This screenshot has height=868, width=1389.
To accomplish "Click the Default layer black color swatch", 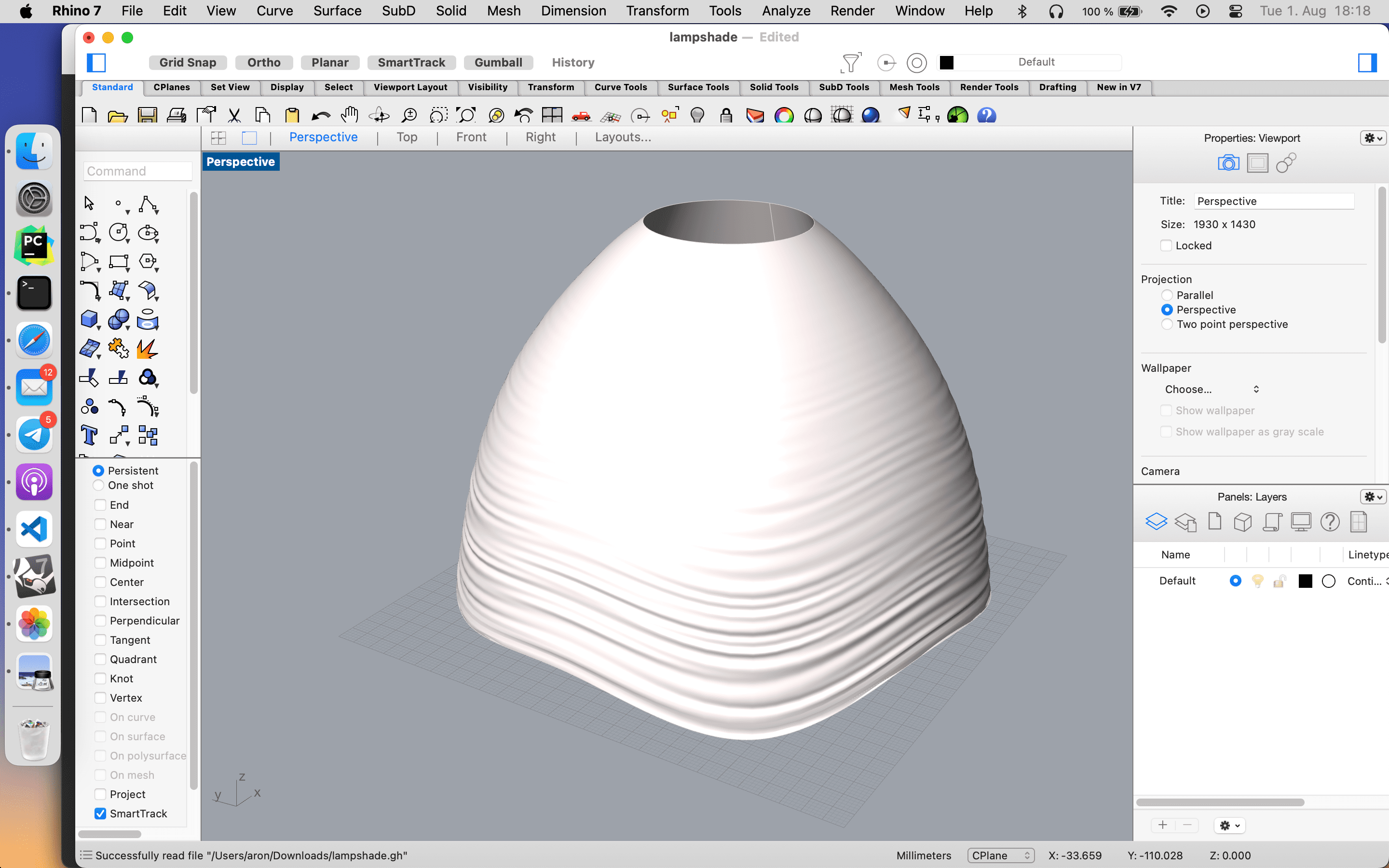I will pos(1305,581).
